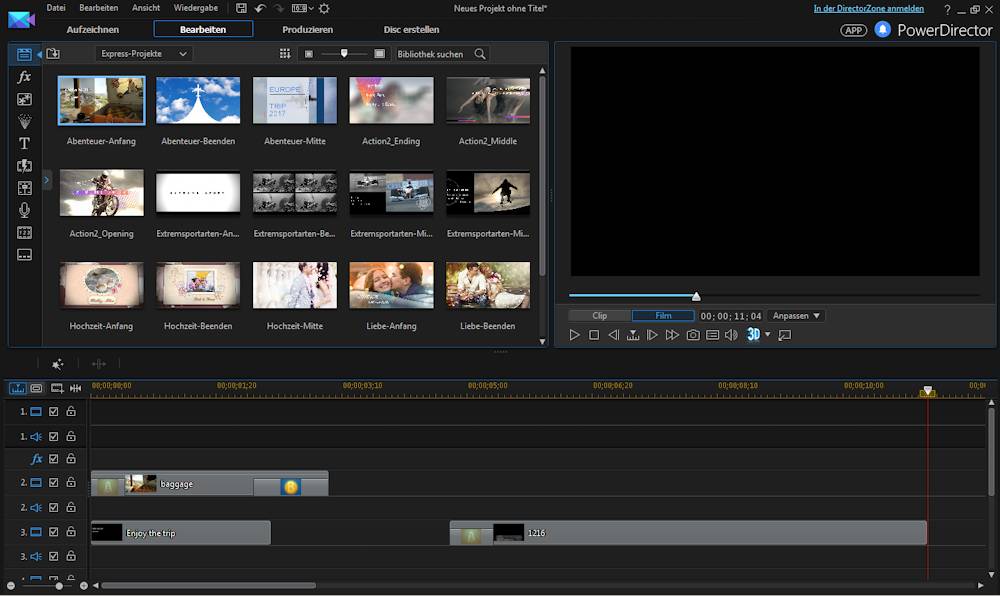1000x596 pixels.
Task: Lock video track 2 with padlock
Action: pos(71,483)
